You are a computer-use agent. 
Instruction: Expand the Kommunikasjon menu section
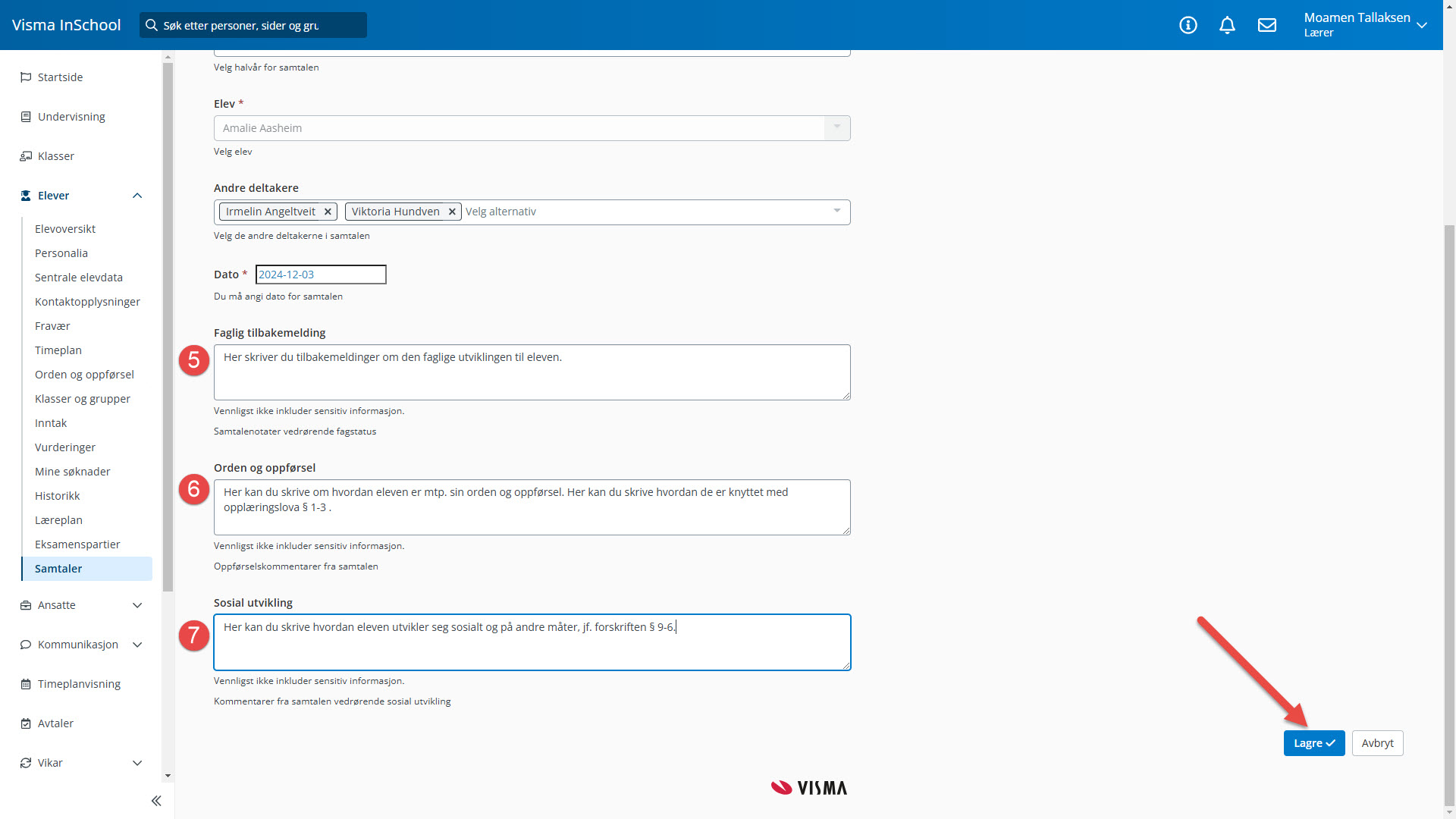click(137, 645)
